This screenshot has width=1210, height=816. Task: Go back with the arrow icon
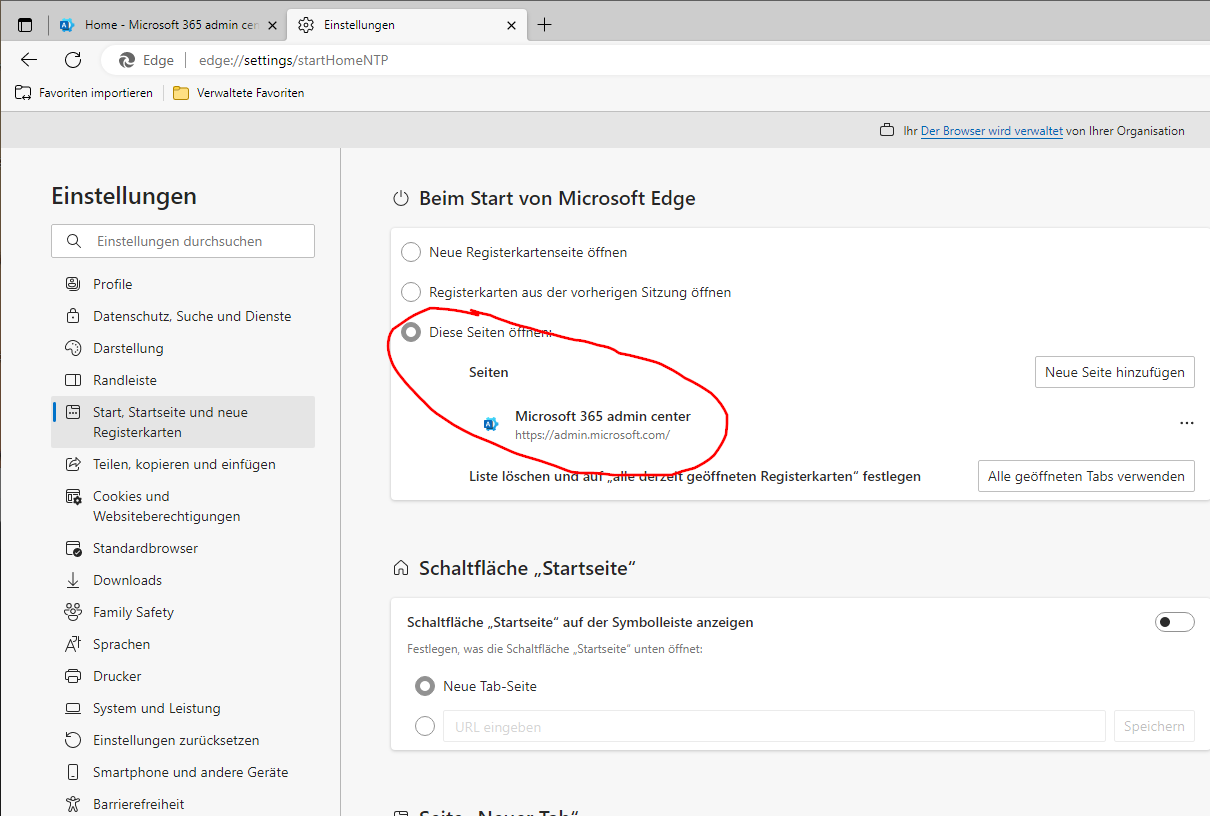pyautogui.click(x=29, y=60)
